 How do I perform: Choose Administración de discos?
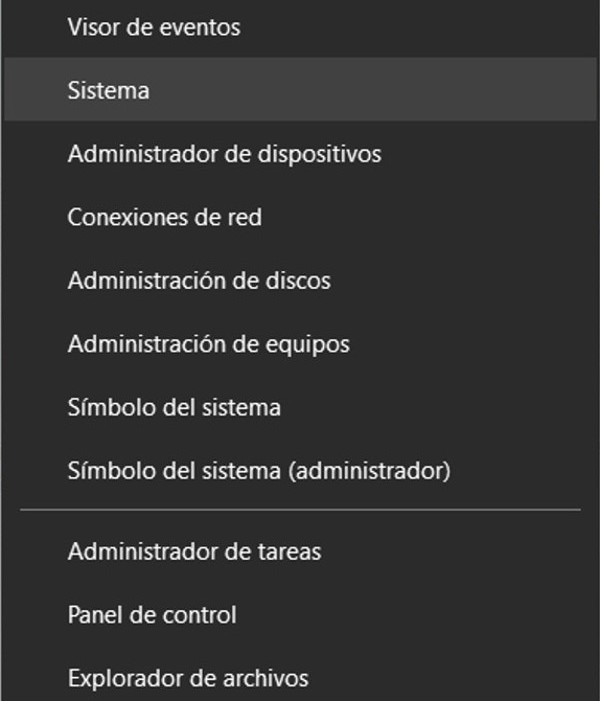[x=199, y=281]
